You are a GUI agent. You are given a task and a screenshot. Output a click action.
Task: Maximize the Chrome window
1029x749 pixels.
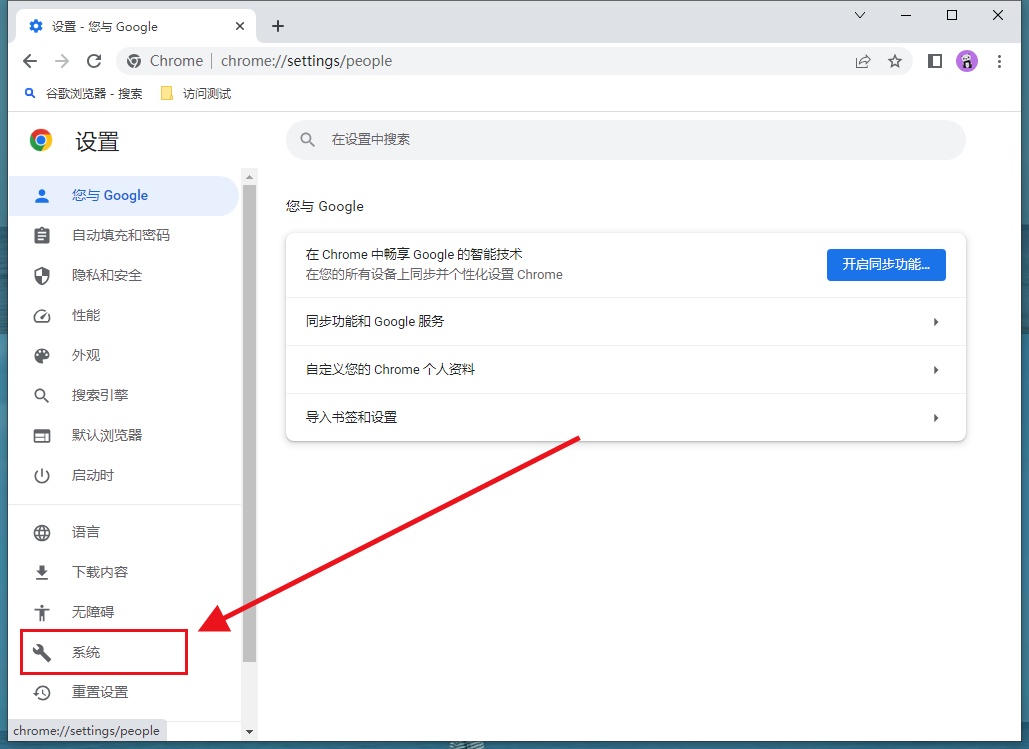(952, 15)
